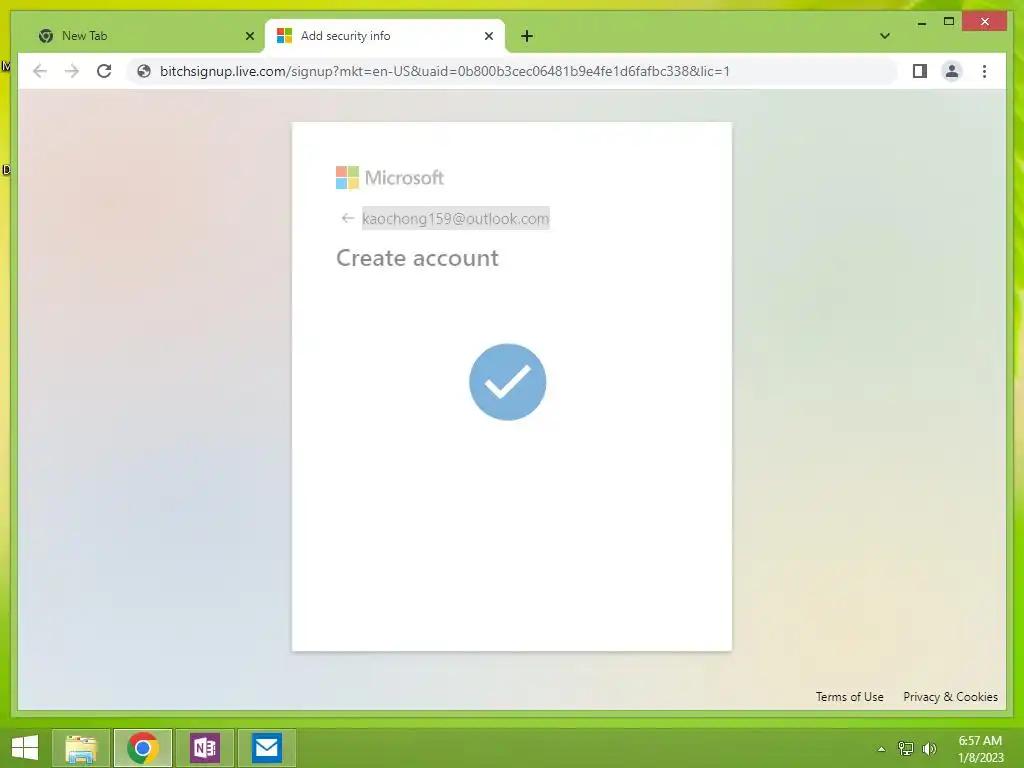The height and width of the screenshot is (768, 1024).
Task: Minimize the Chrome window
Action: click(x=921, y=22)
